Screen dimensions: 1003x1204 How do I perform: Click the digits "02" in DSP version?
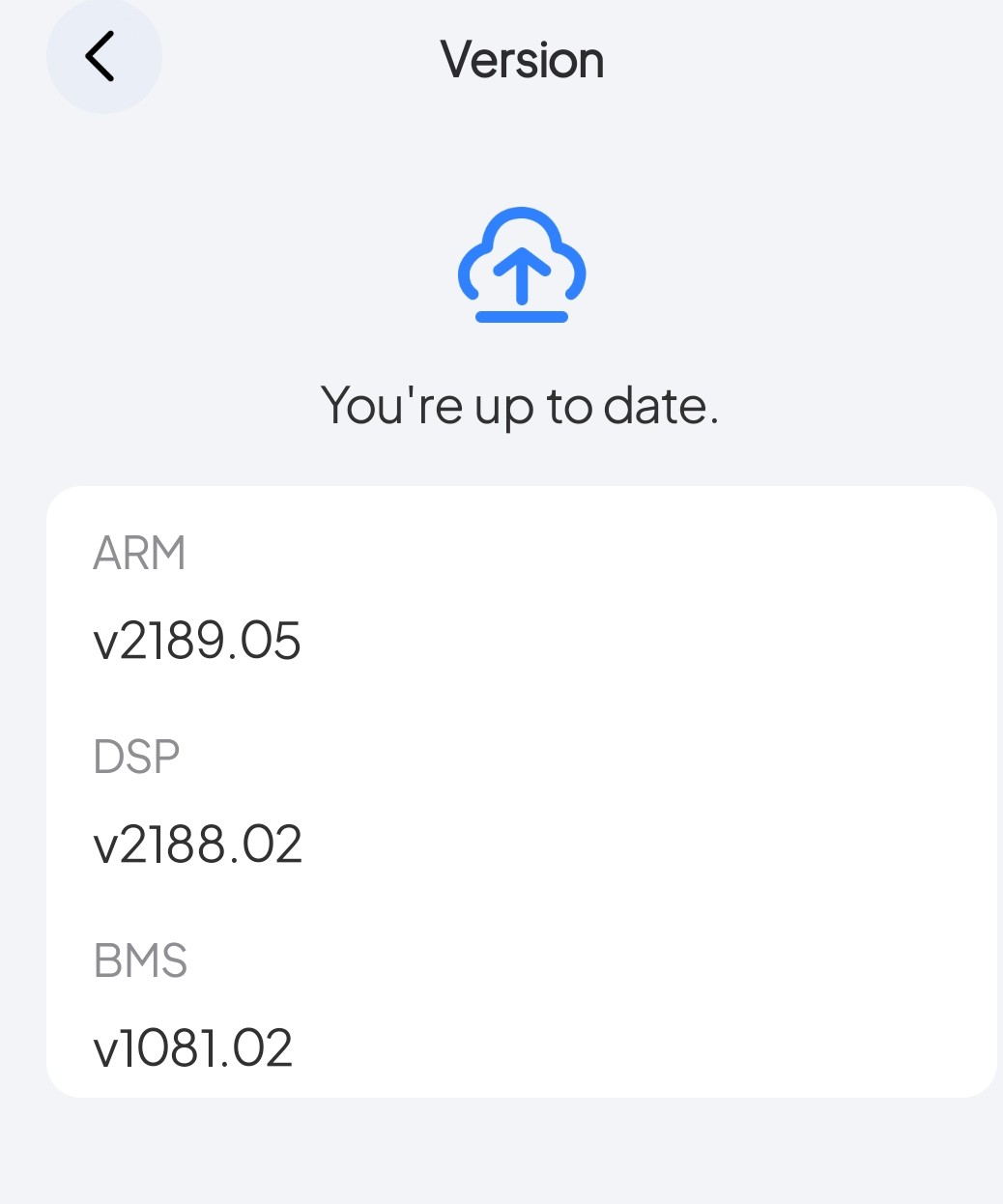tap(272, 845)
